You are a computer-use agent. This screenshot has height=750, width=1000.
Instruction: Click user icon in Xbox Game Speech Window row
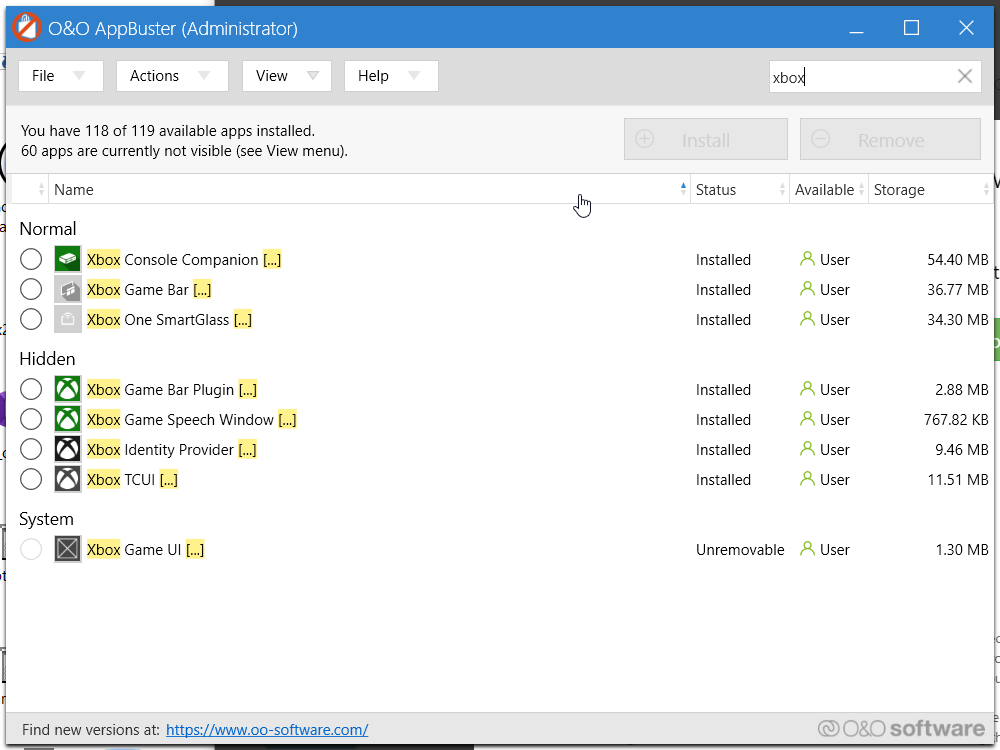click(x=807, y=419)
